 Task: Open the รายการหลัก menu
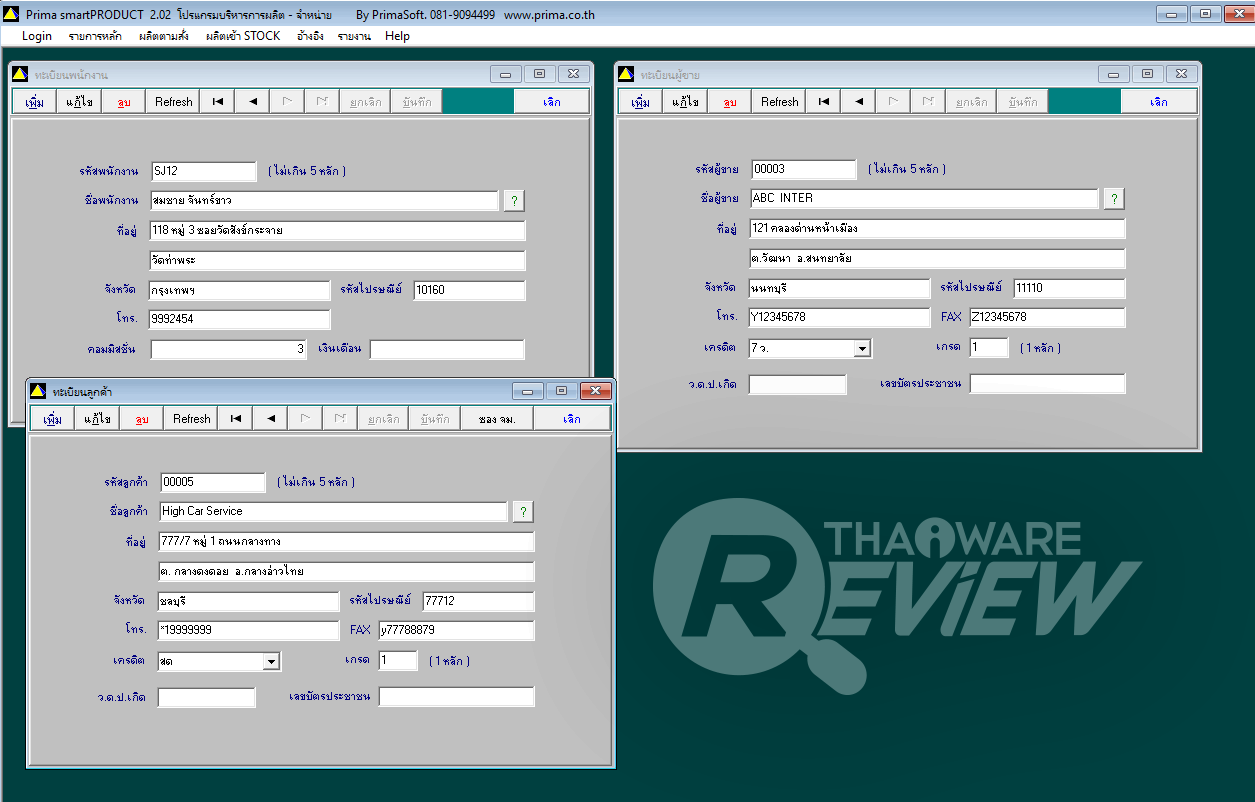(95, 36)
